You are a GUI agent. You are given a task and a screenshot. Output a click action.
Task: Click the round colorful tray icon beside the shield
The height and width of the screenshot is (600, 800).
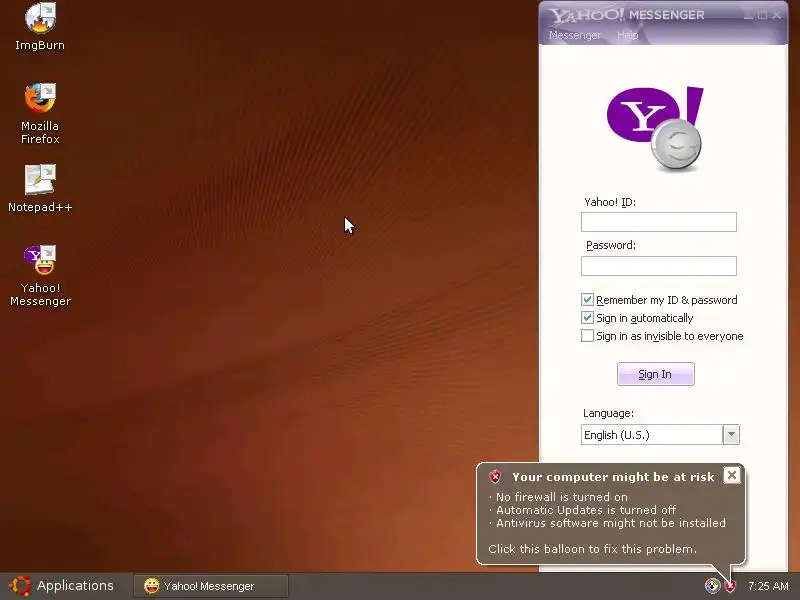712,586
